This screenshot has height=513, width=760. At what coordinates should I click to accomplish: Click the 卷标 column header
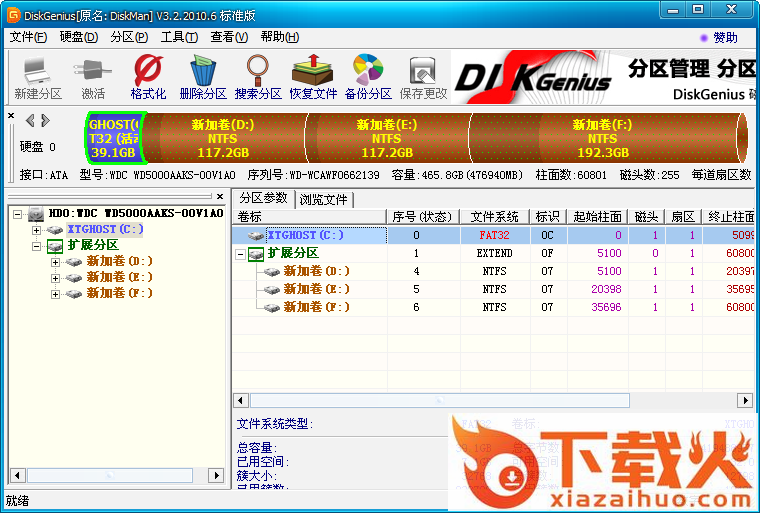pyautogui.click(x=309, y=217)
